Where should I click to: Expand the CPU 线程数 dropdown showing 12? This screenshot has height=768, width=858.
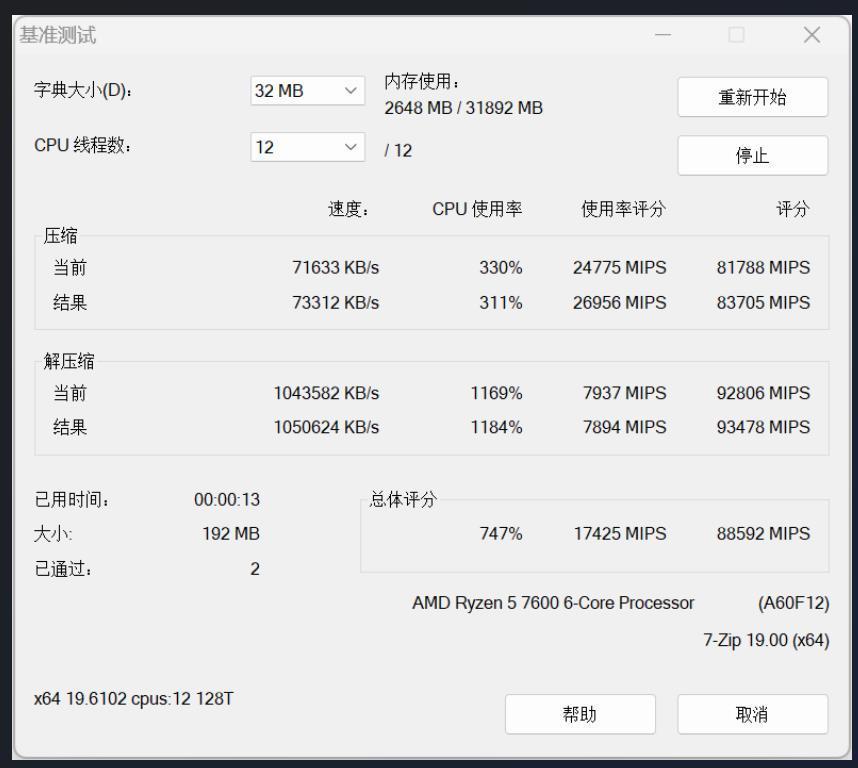pos(308,148)
